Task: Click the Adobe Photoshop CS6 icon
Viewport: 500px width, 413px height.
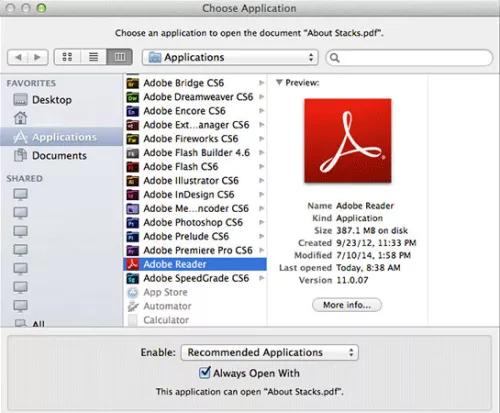Action: tap(133, 223)
